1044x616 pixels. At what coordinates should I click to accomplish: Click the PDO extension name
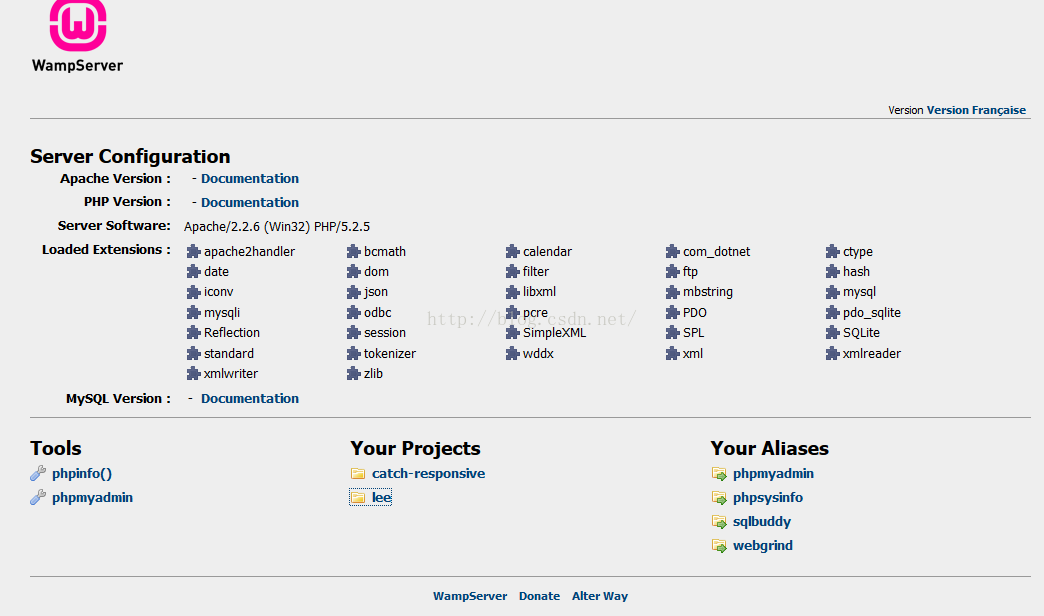694,312
